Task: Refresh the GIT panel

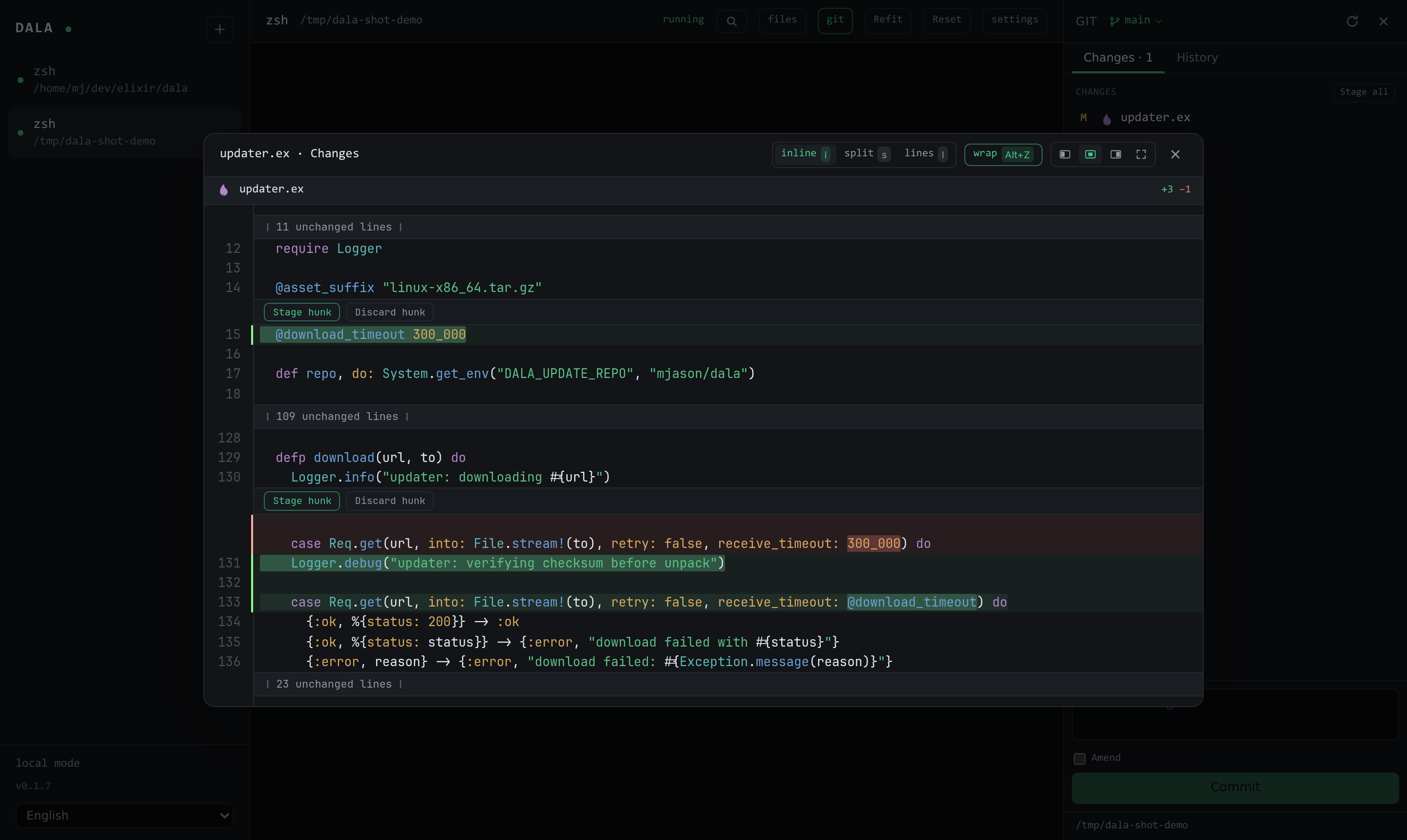Action: [1352, 21]
